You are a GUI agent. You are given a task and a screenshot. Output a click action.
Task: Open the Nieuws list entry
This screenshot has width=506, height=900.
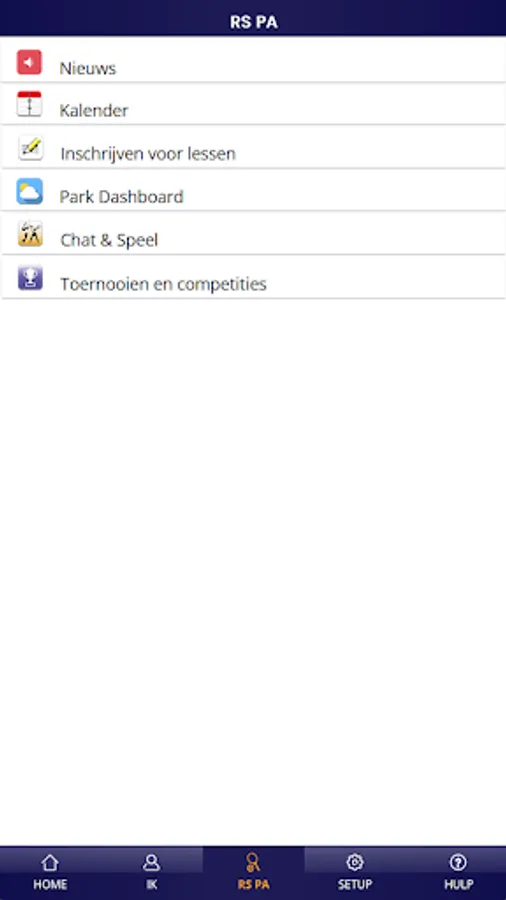click(253, 60)
